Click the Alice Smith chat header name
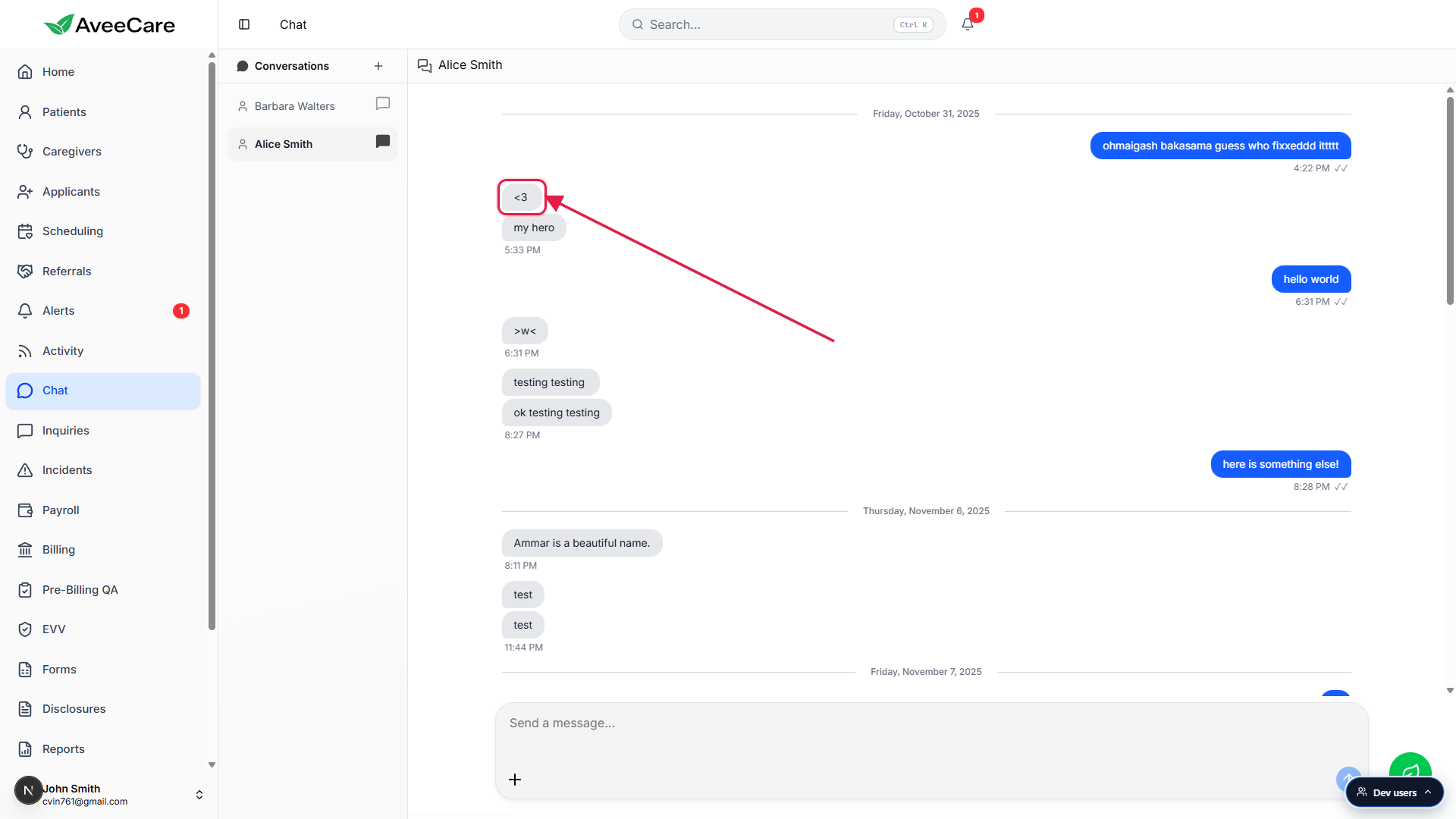Viewport: 1456px width, 819px height. (x=470, y=65)
